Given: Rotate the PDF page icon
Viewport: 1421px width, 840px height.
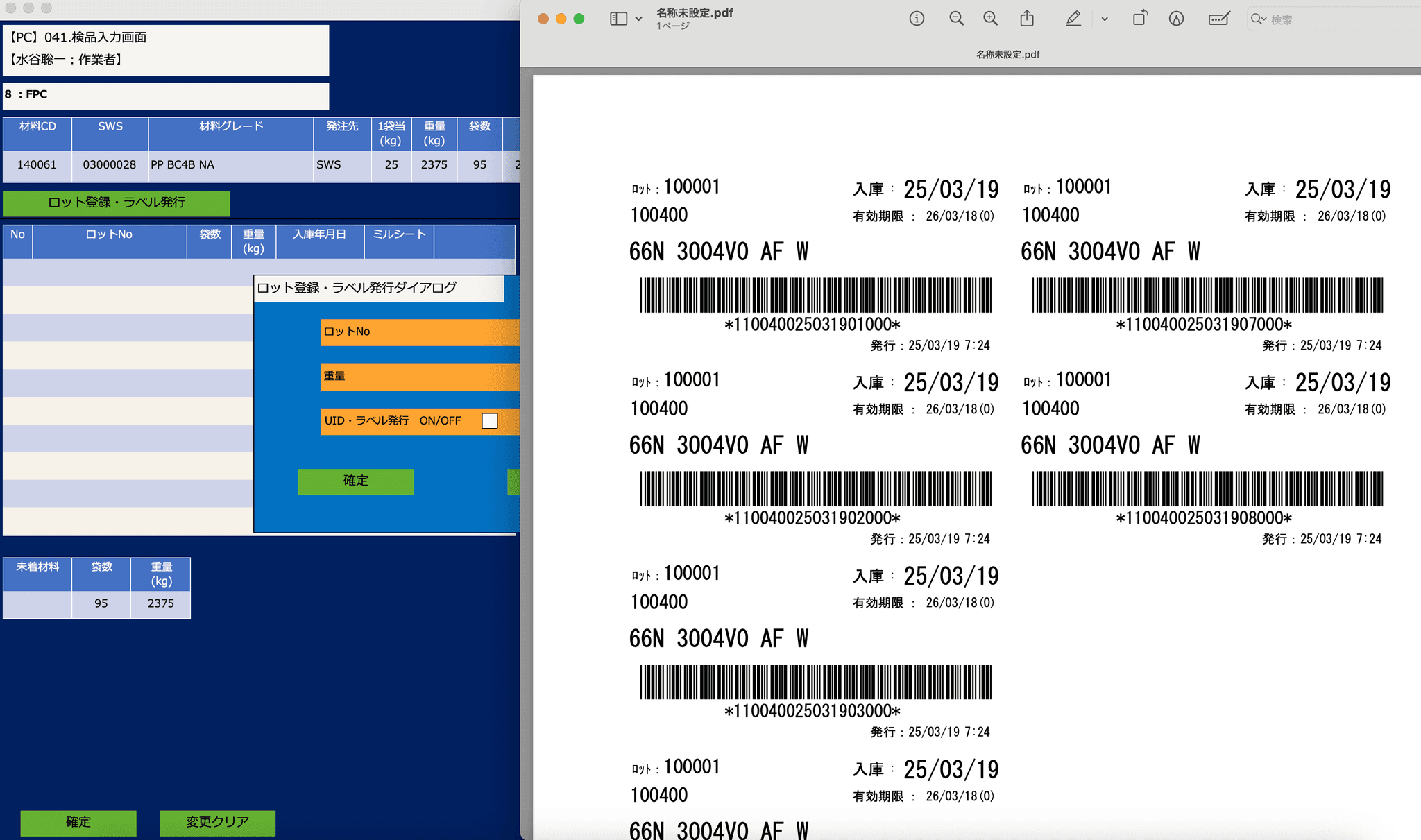Looking at the screenshot, I should [x=1140, y=19].
